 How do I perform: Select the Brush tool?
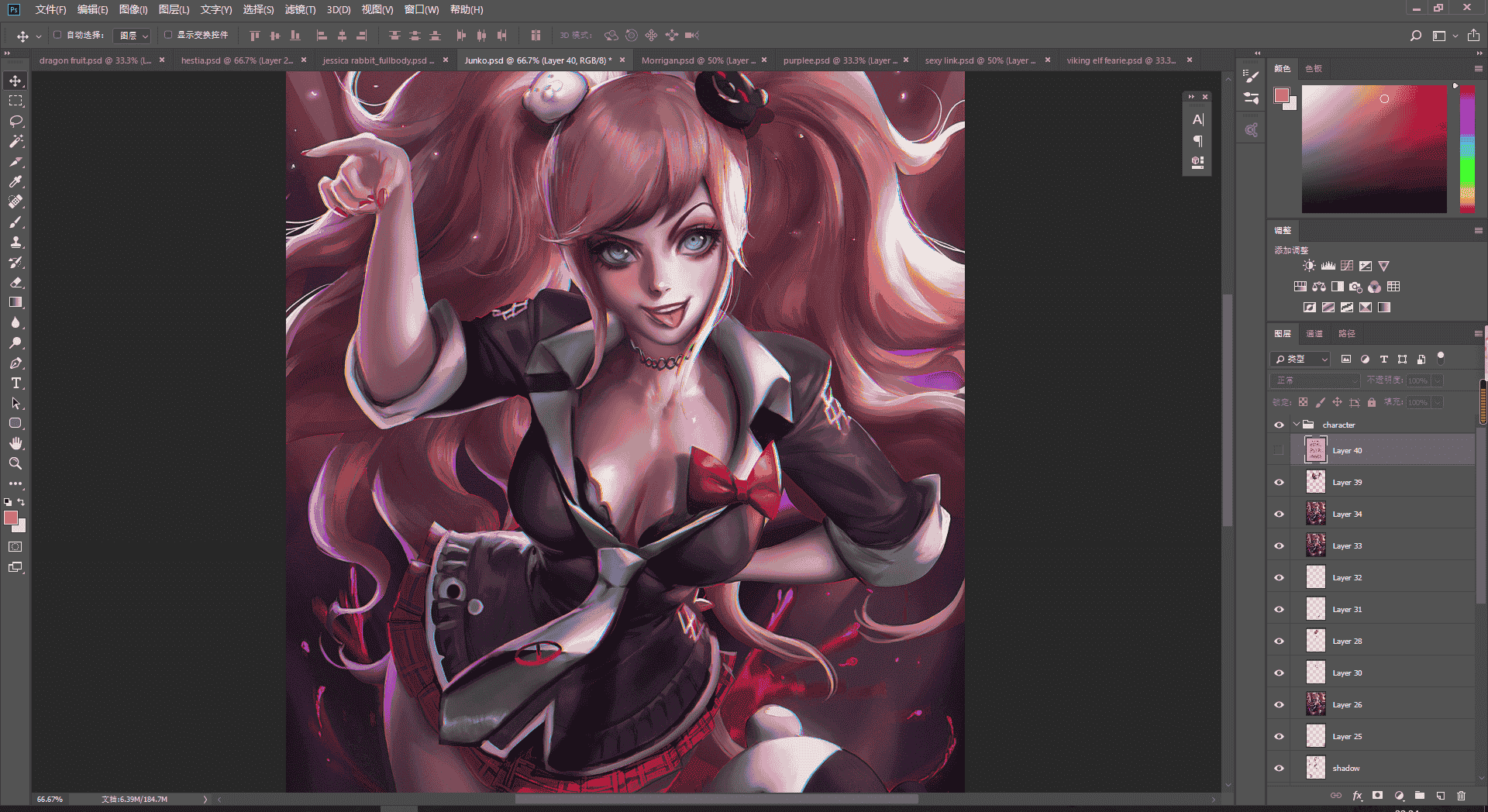(15, 222)
